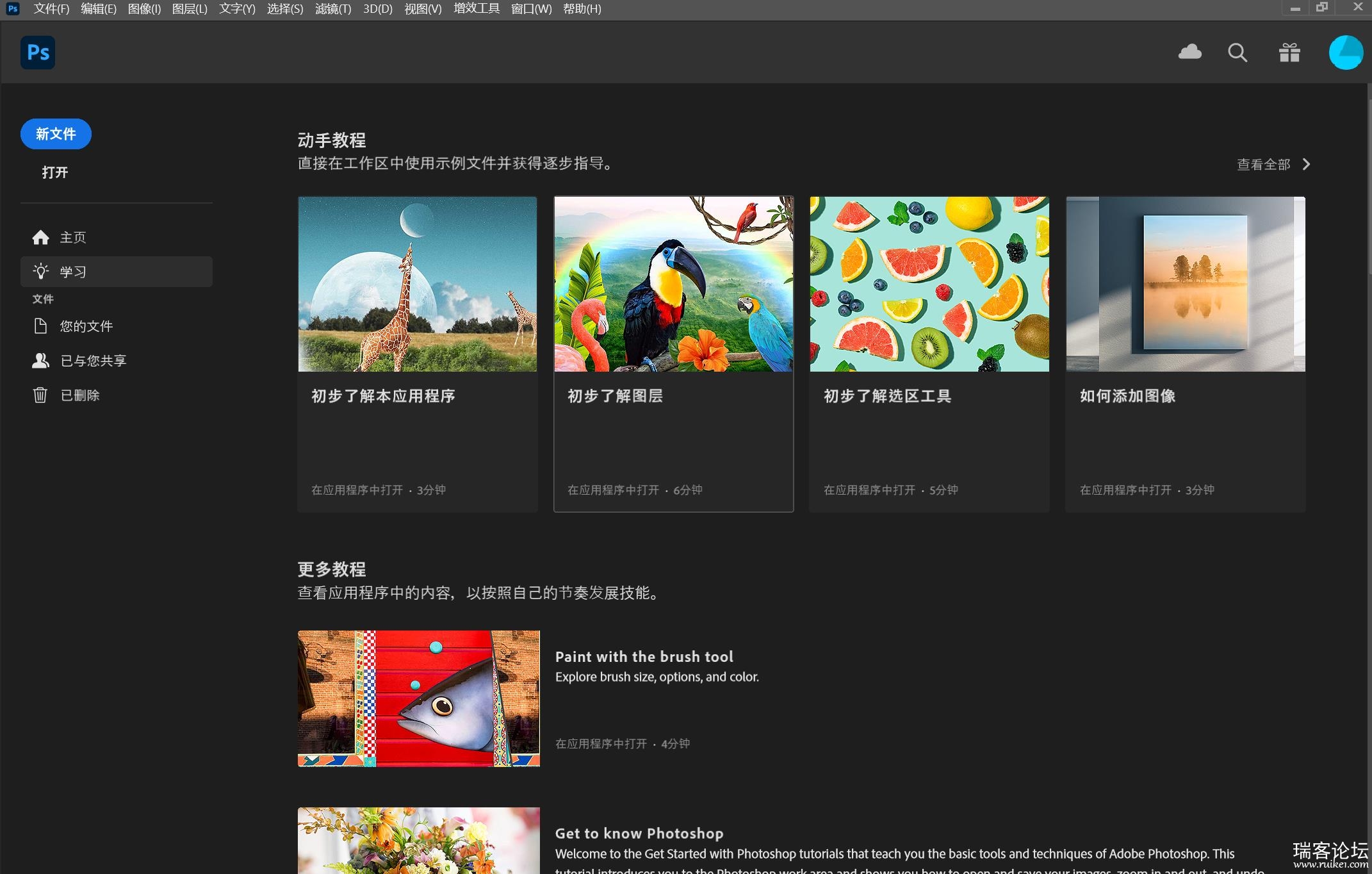Open the 视图(V) menu
The image size is (1372, 874).
[423, 9]
